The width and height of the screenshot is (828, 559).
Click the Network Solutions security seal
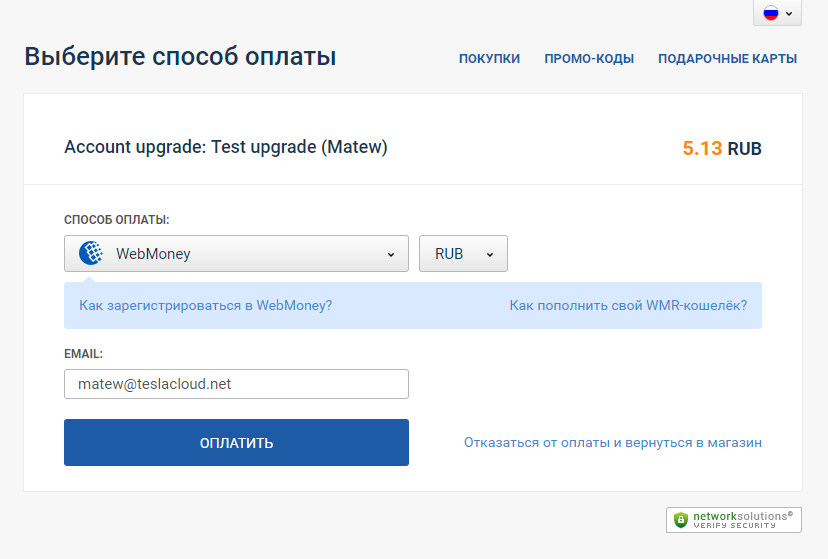click(x=735, y=519)
